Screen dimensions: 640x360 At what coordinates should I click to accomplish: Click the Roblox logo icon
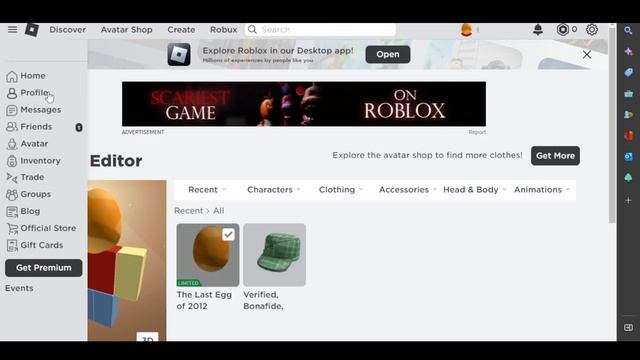(32, 29)
